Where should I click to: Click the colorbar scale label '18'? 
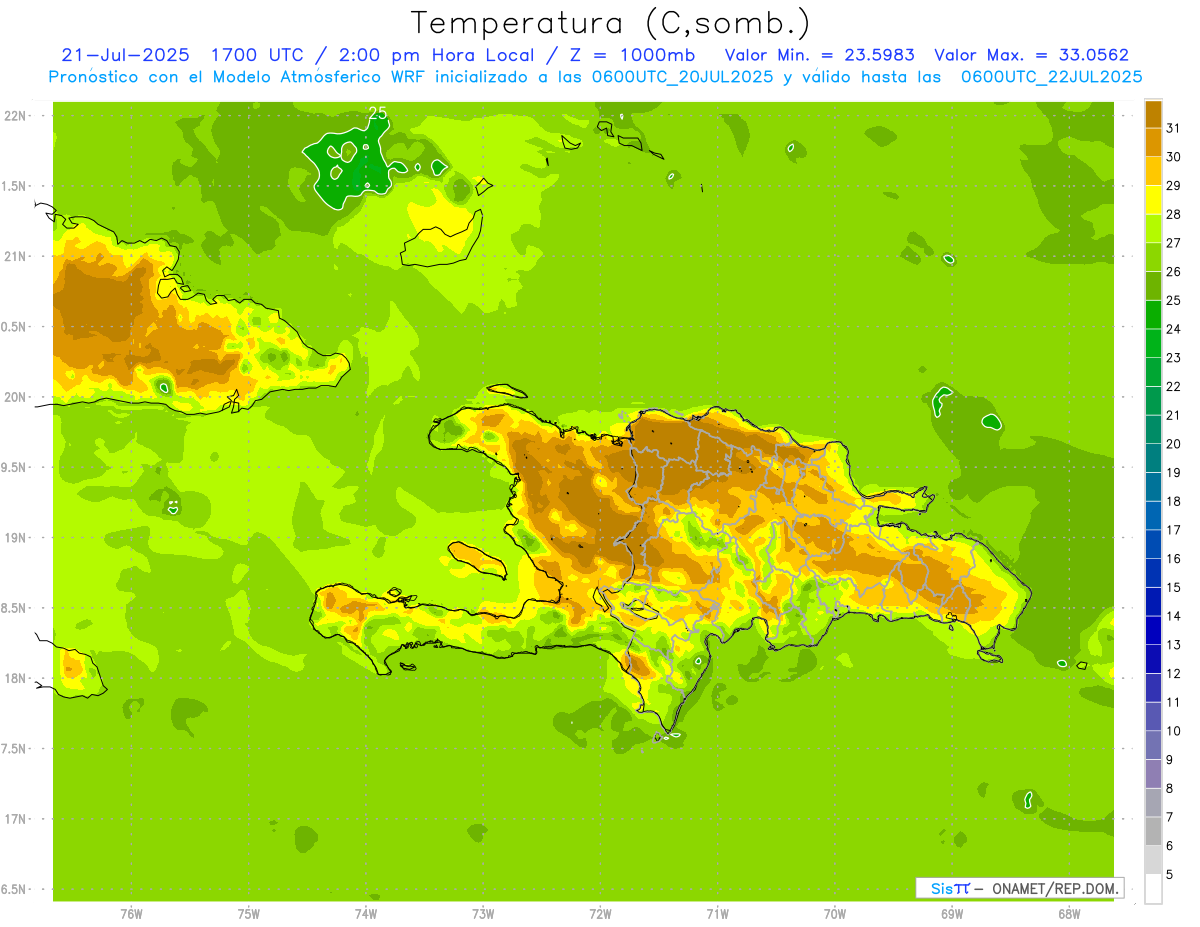[x=1173, y=502]
